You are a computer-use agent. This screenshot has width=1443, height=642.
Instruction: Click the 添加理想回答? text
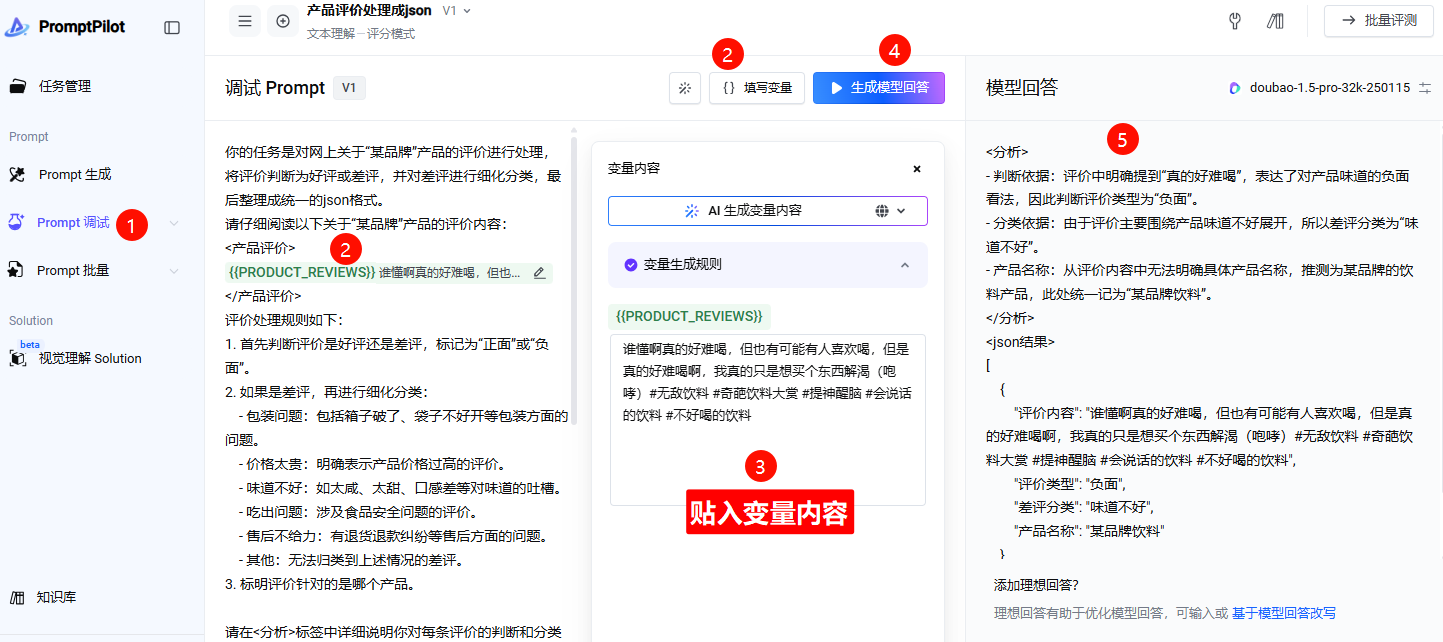point(1036,585)
